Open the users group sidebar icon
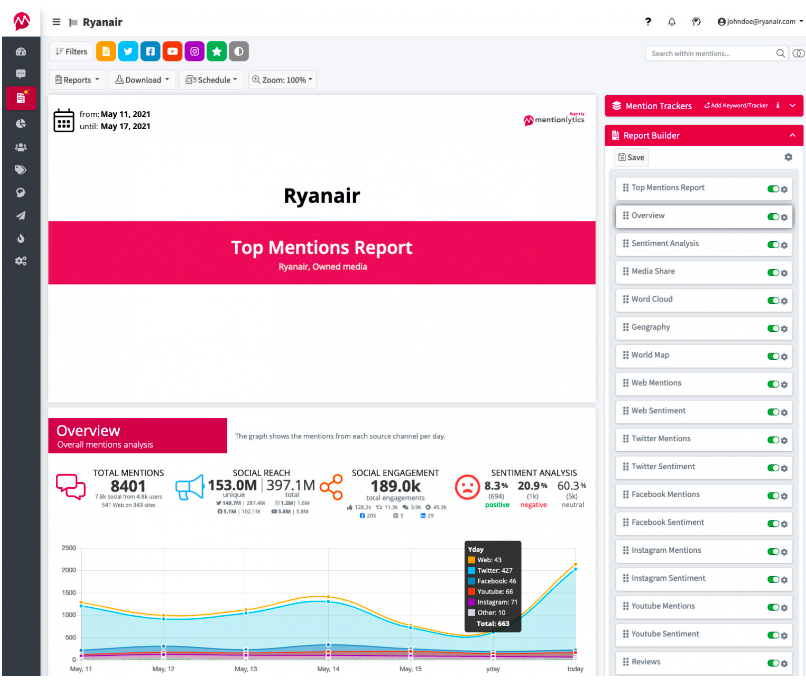This screenshot has width=806, height=684. tap(21, 147)
